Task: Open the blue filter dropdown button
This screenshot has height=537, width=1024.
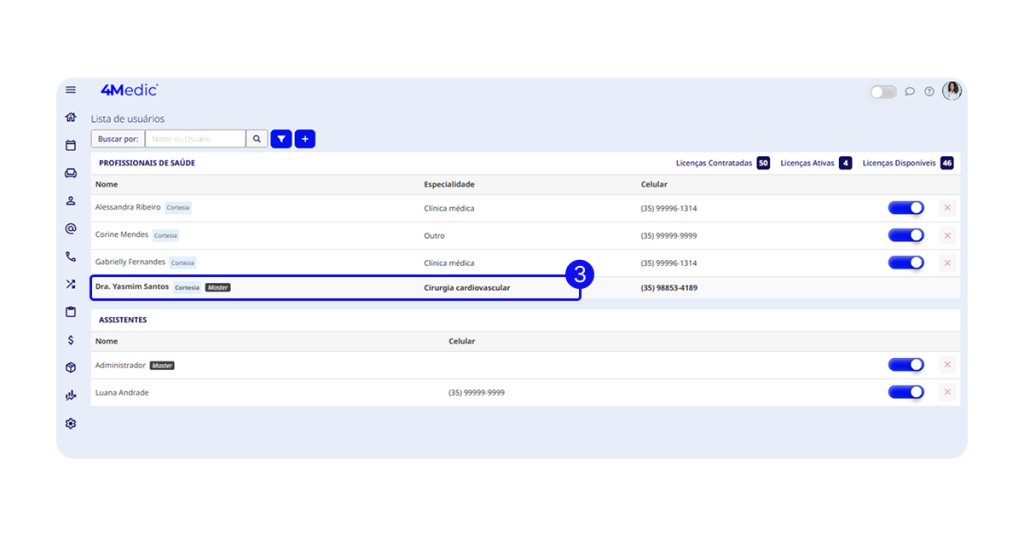Action: click(x=281, y=139)
